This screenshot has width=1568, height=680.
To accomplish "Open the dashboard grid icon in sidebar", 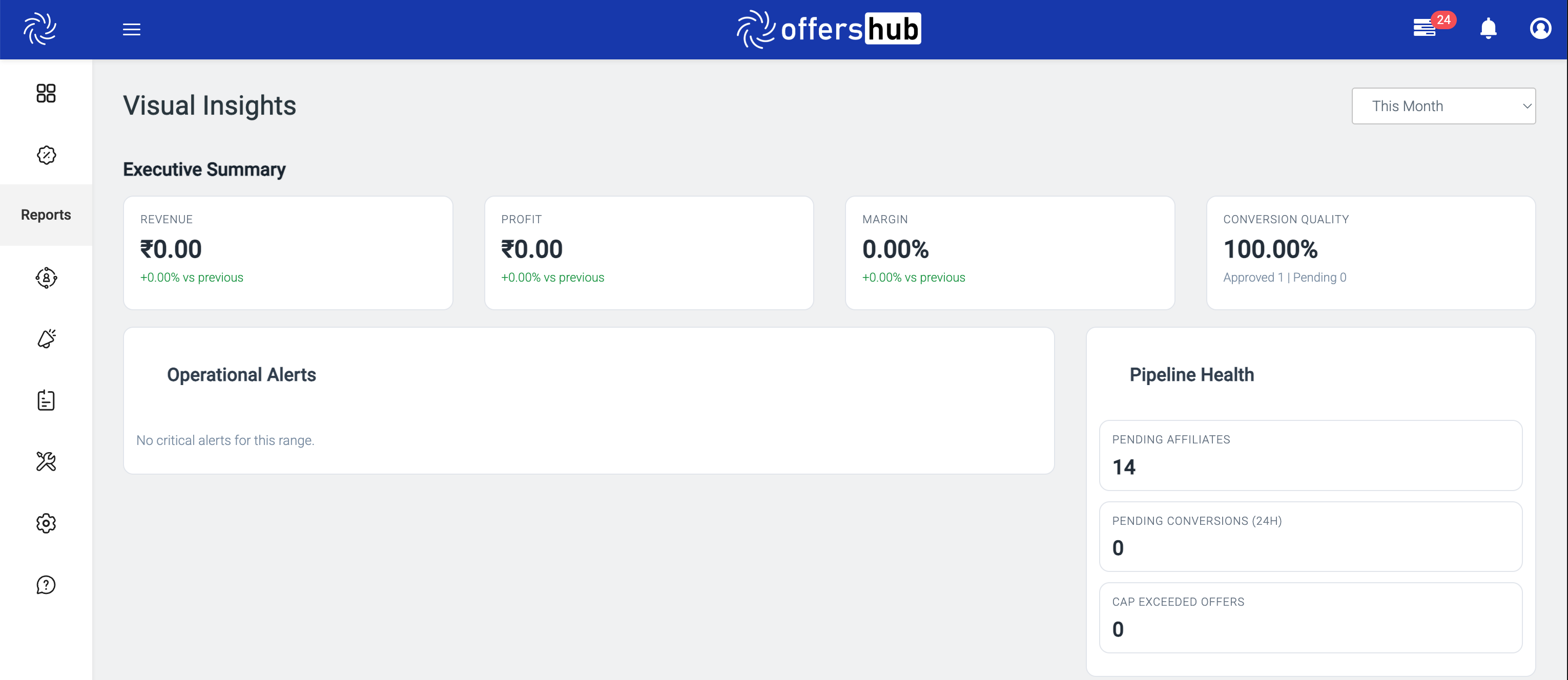I will 46,93.
